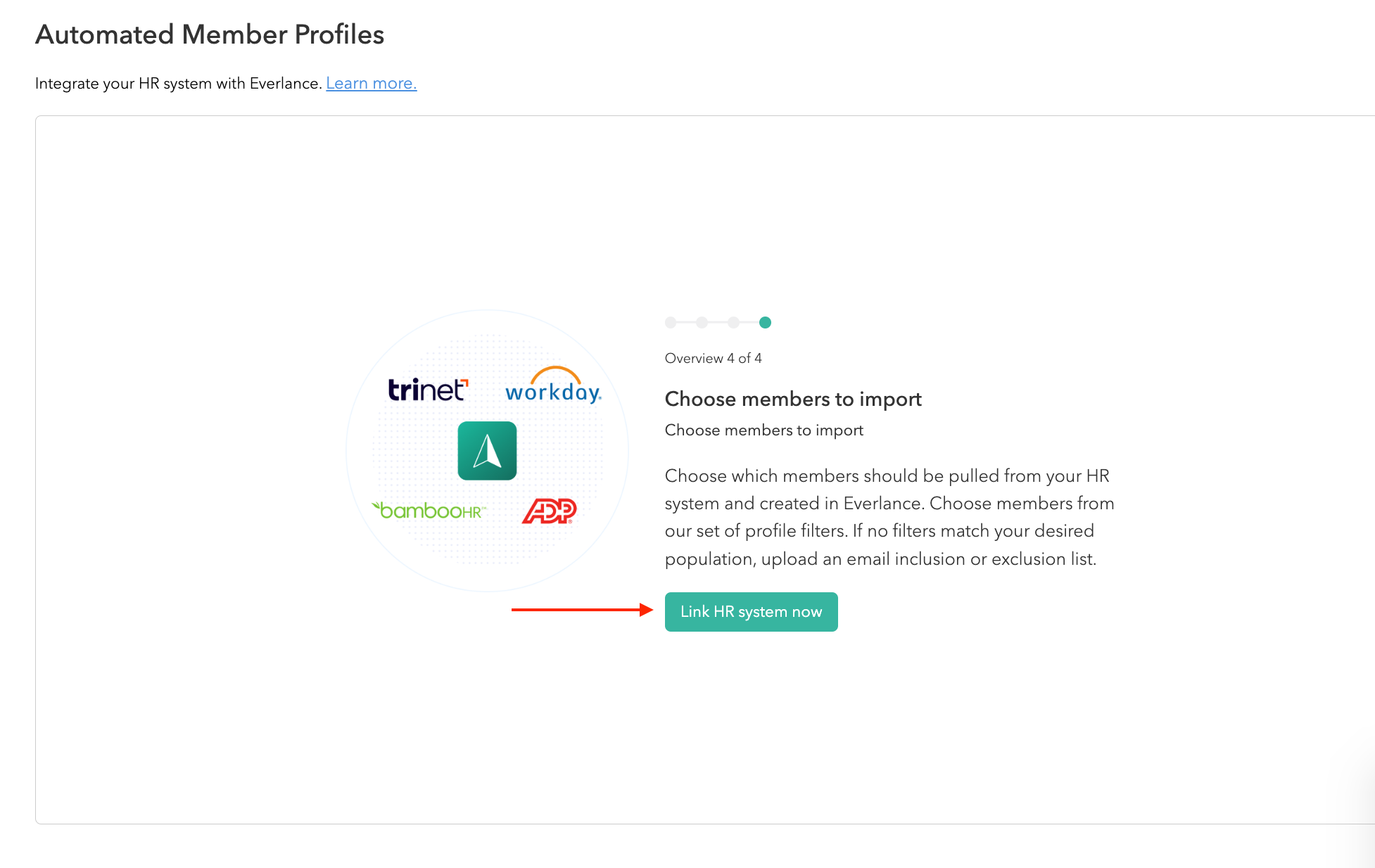Jump to the first overview step dot
This screenshot has height=868, width=1375.
click(671, 323)
